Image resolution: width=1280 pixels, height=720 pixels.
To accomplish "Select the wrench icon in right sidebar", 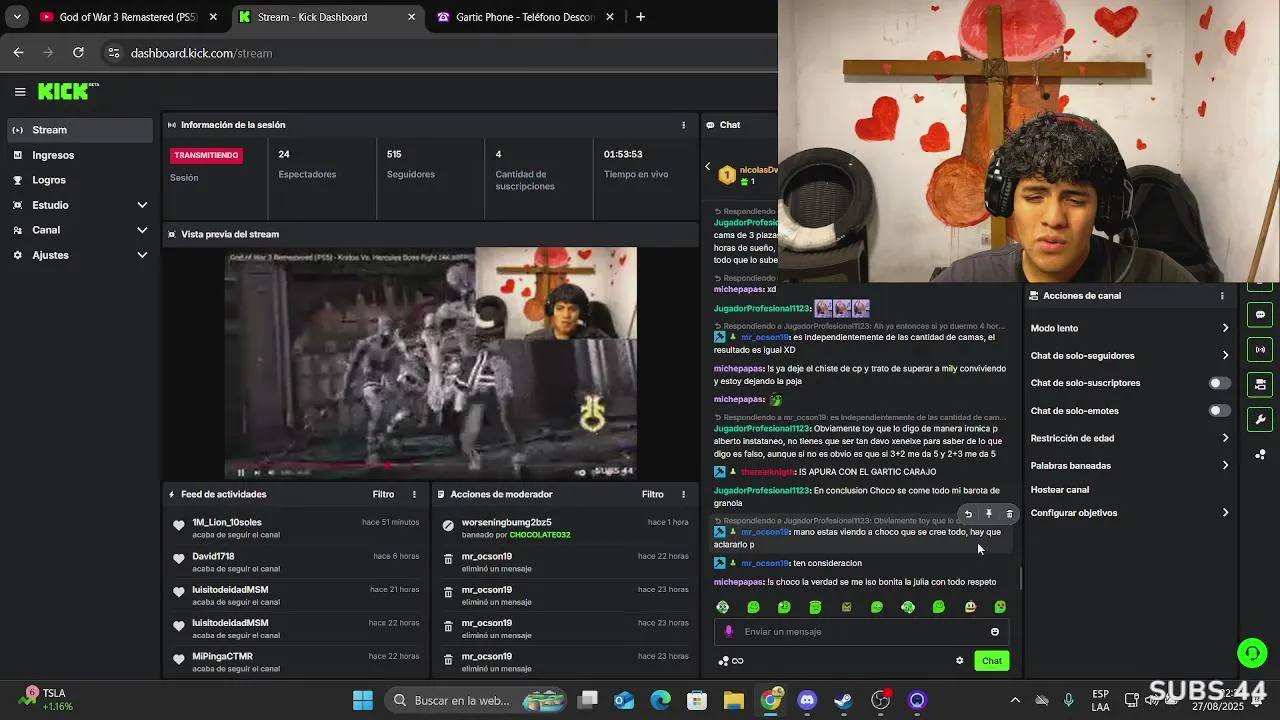I will point(1260,419).
